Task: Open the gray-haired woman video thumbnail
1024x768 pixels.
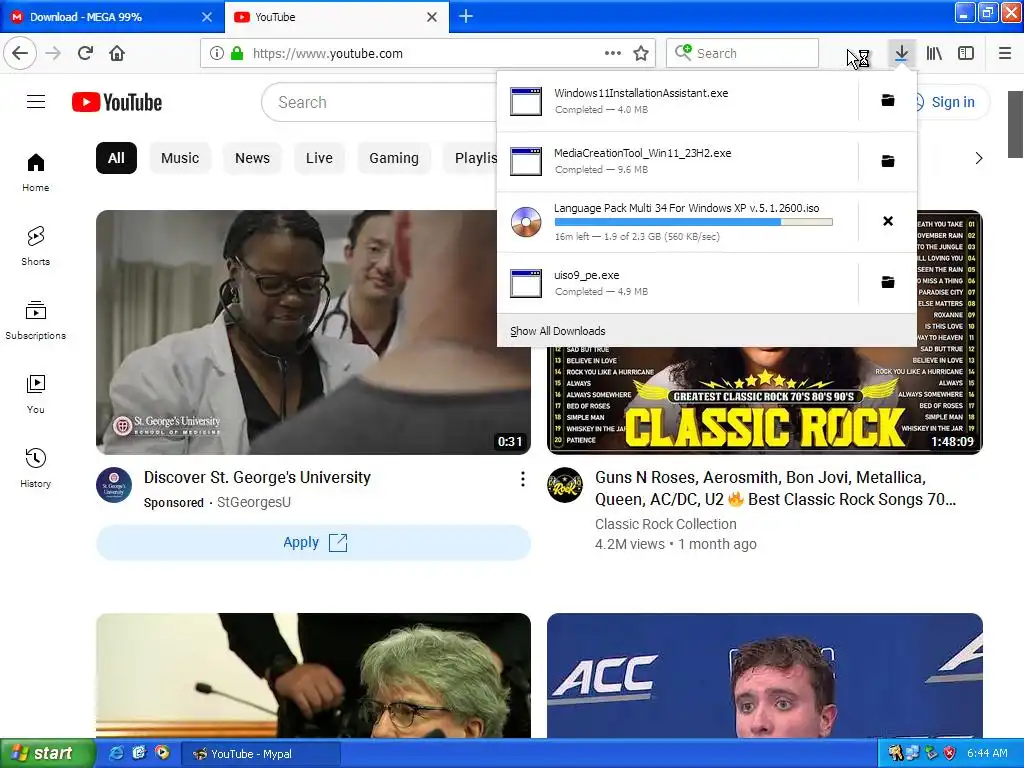Action: pyautogui.click(x=313, y=675)
